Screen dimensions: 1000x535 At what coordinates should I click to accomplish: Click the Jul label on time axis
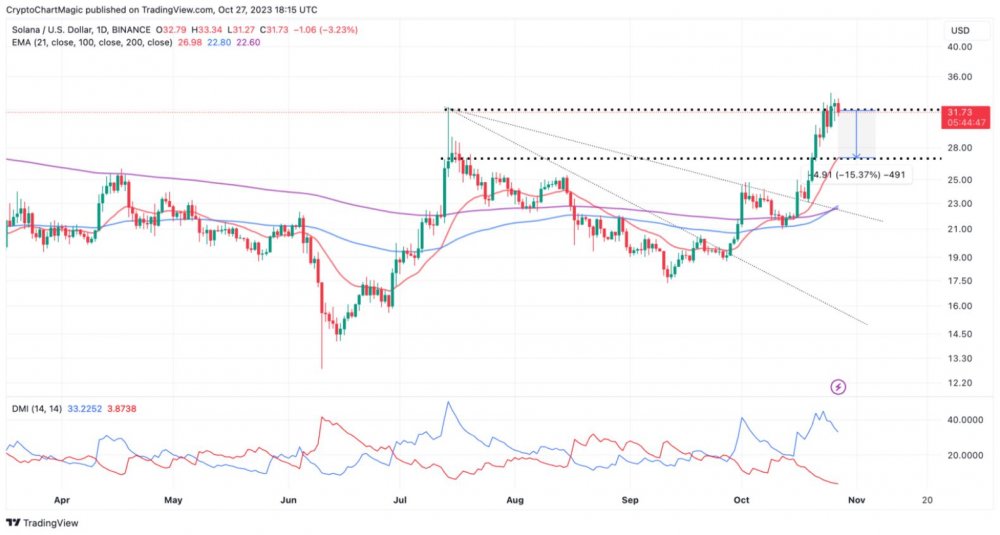(x=401, y=501)
